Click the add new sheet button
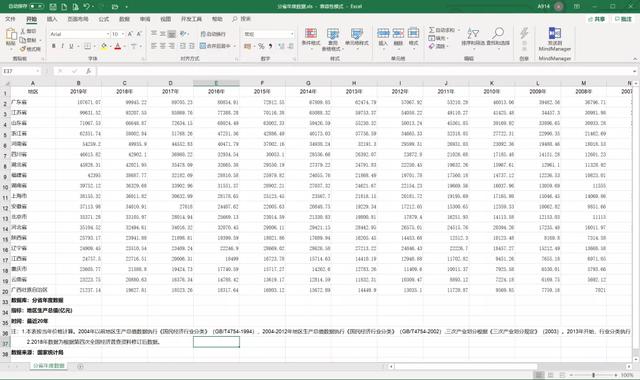The height and width of the screenshot is (380, 640). (80, 366)
